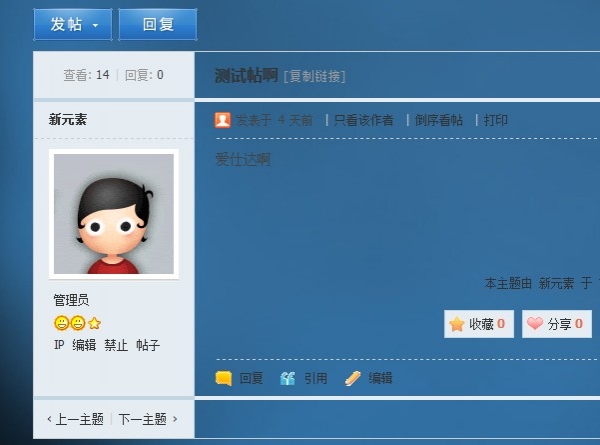Viewport: 600px width, 445px height.
Task: Open the user's 帖子 posts link
Action: [148, 345]
